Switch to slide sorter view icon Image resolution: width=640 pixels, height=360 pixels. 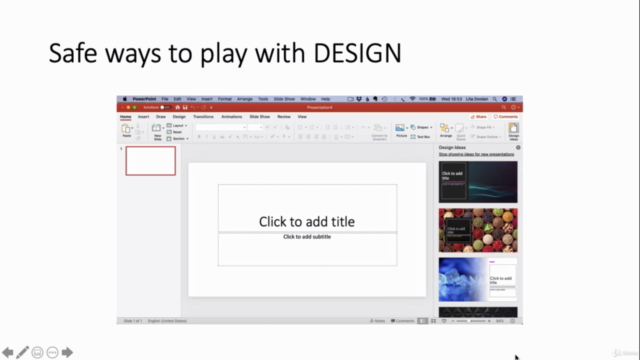[x=433, y=321]
